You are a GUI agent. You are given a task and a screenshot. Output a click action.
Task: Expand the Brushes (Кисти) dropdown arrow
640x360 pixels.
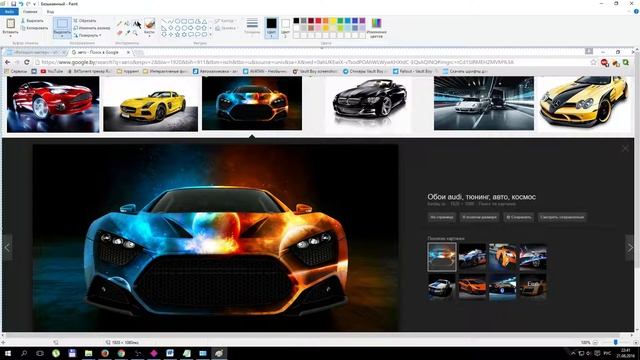[150, 36]
